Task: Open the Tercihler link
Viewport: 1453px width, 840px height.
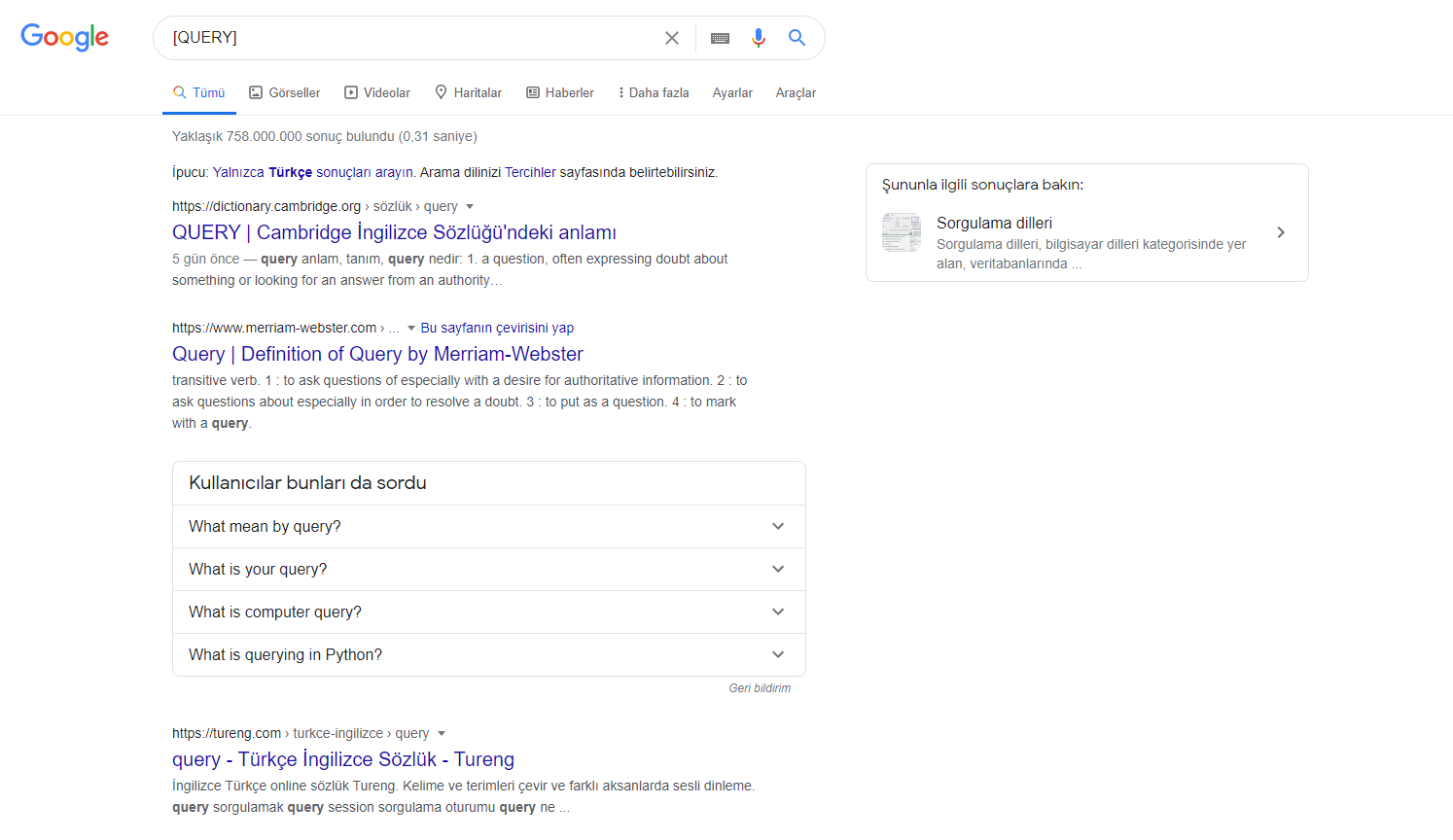Action: [530, 172]
